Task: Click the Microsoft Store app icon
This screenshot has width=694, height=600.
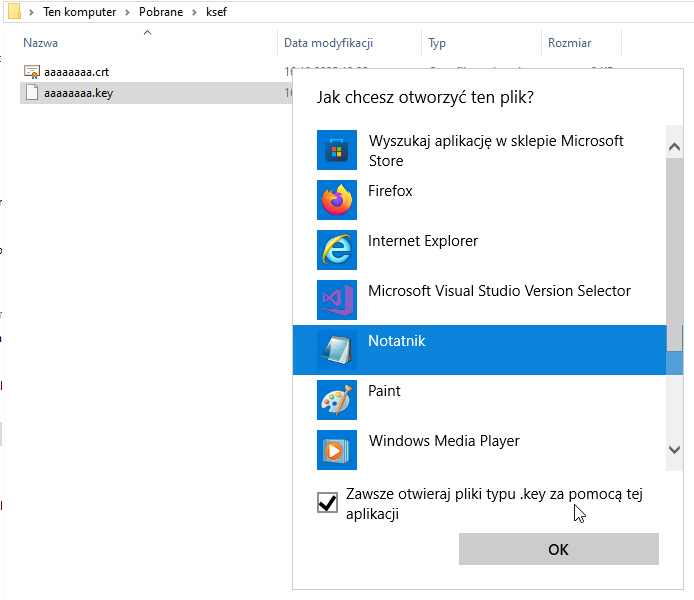Action: pos(337,151)
